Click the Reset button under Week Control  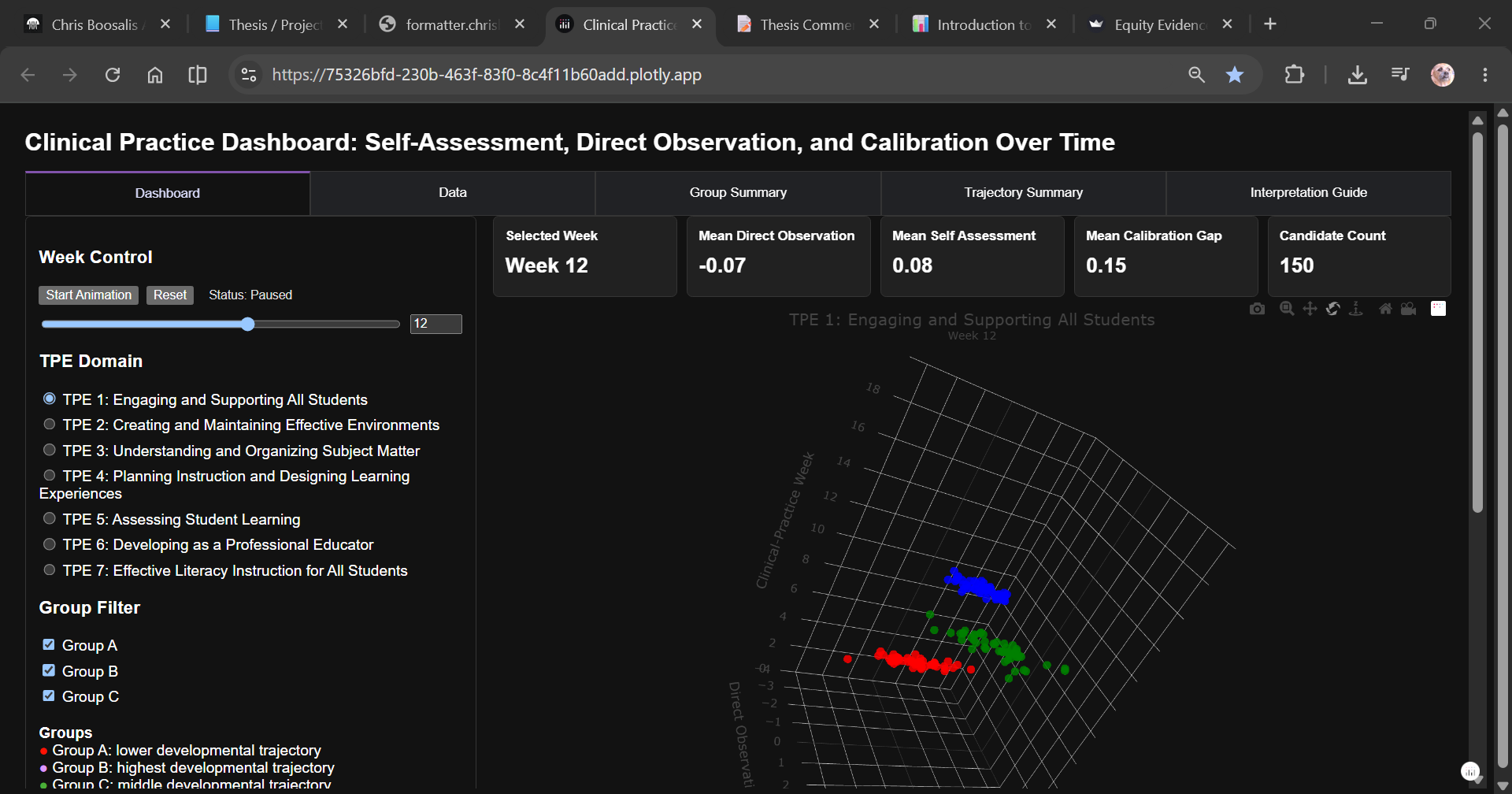(170, 295)
